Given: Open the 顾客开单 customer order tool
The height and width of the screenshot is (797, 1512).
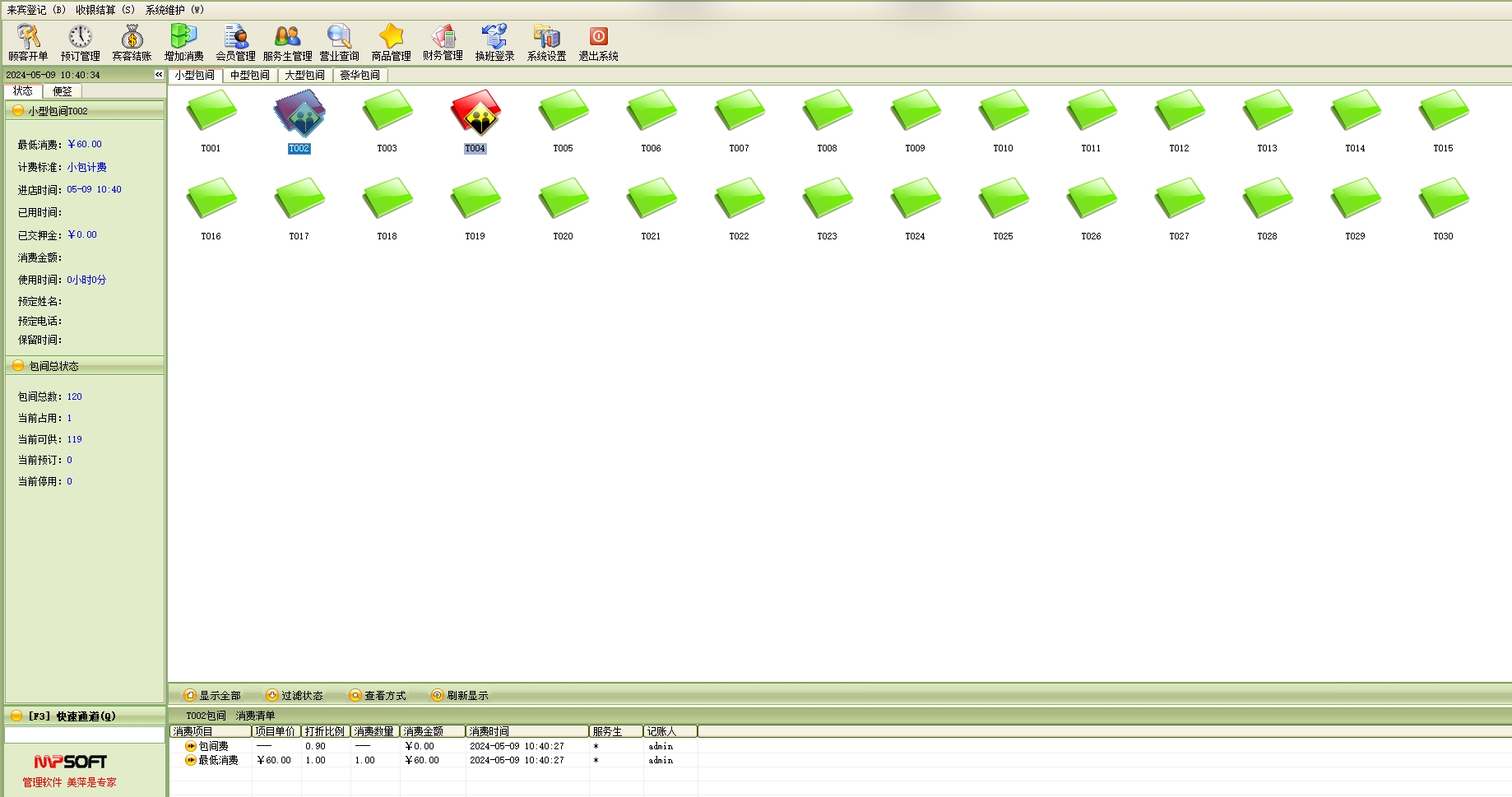Looking at the screenshot, I should [28, 43].
